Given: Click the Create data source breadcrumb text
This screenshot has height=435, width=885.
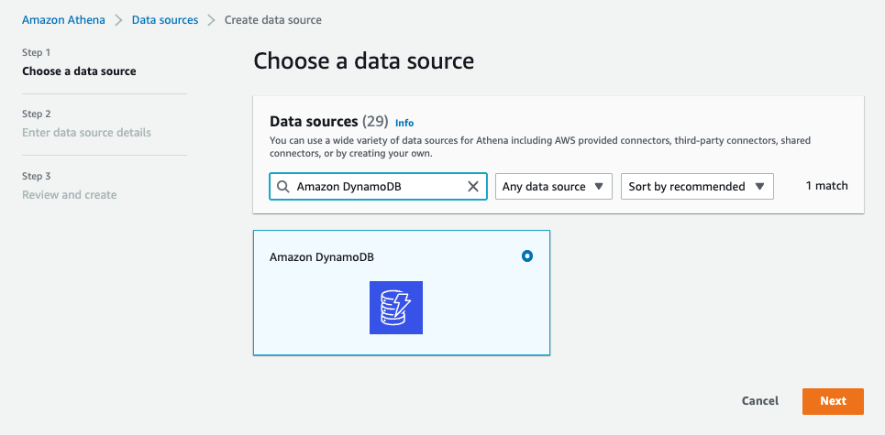Looking at the screenshot, I should 273,20.
